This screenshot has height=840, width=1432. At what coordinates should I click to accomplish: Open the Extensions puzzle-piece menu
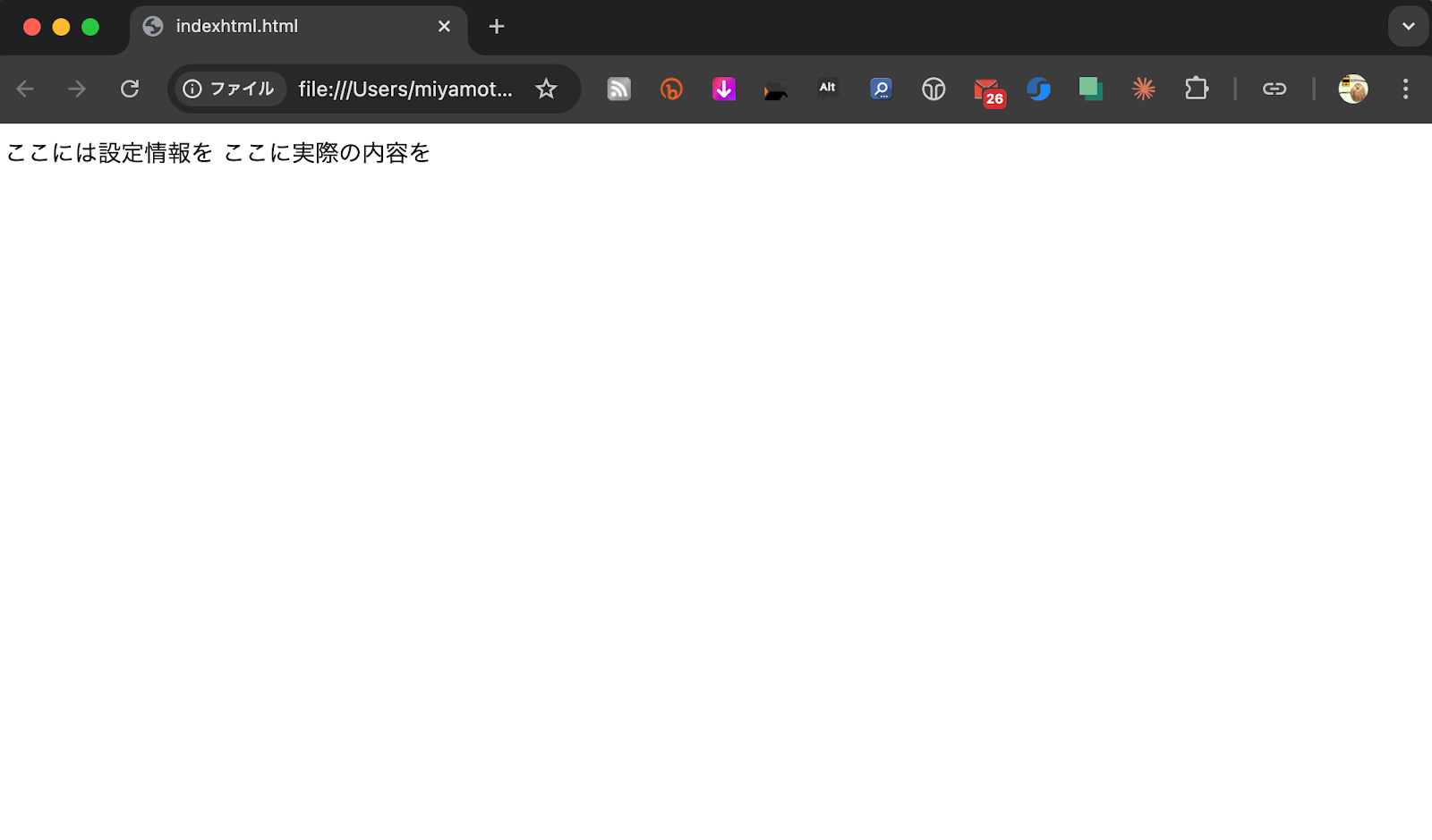tap(1197, 89)
